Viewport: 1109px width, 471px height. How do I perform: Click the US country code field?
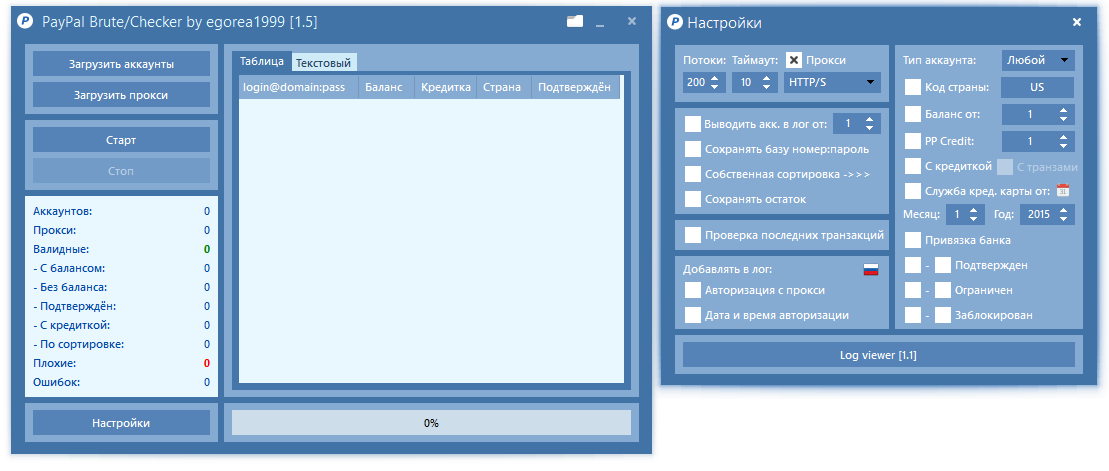[1038, 88]
